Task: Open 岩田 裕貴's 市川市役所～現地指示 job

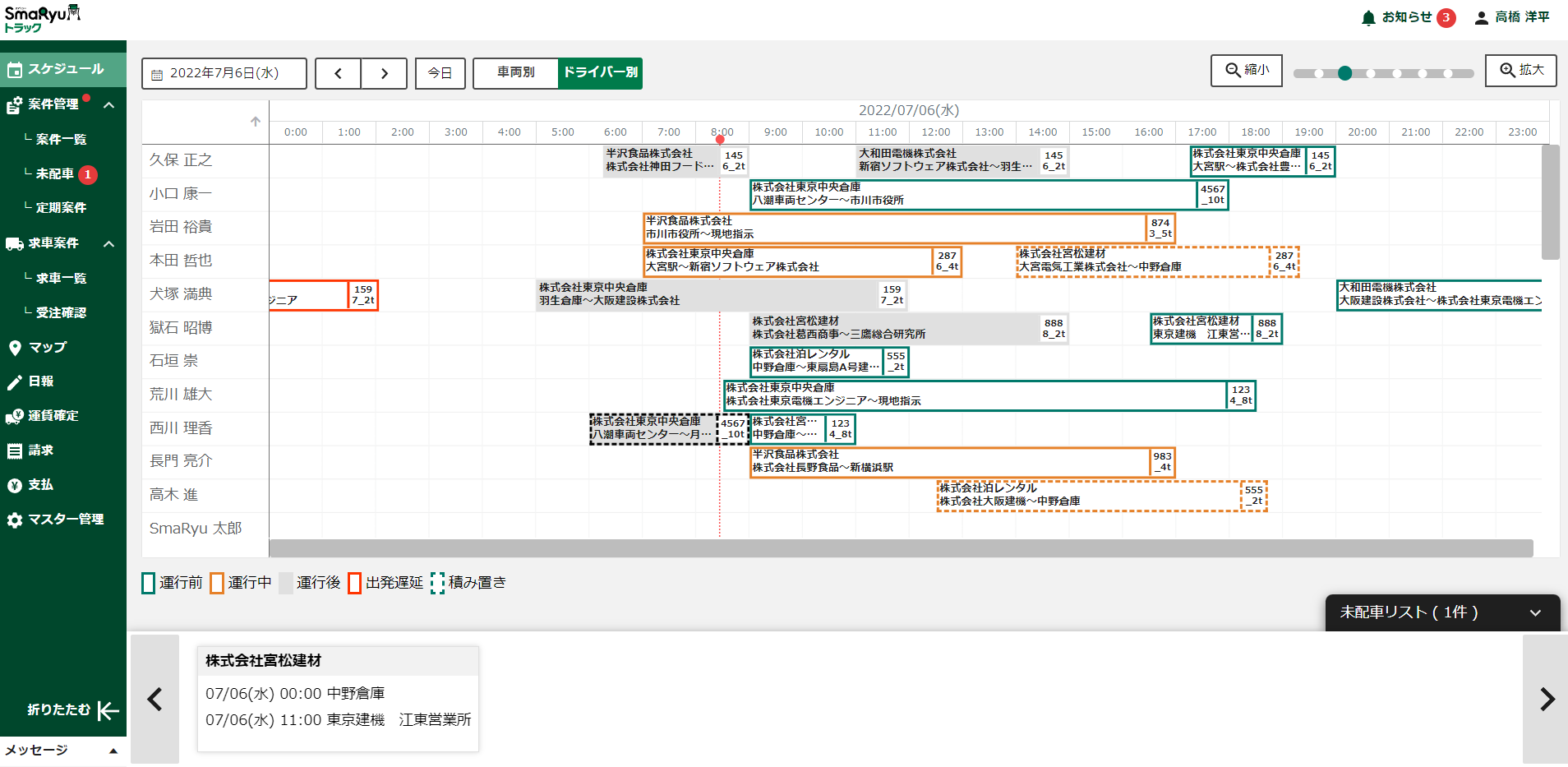Action: (x=909, y=228)
